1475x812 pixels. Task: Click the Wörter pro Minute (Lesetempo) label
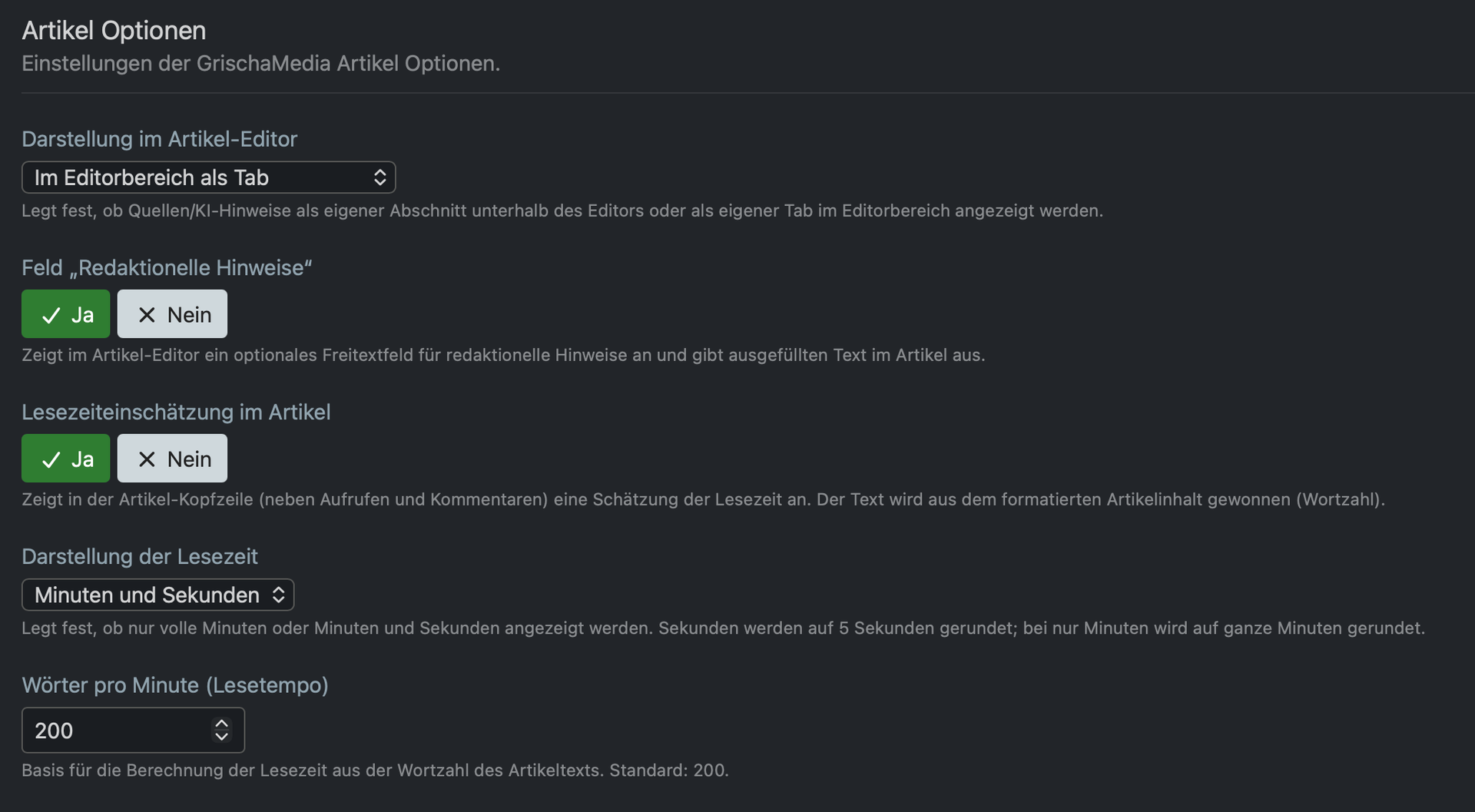[175, 685]
